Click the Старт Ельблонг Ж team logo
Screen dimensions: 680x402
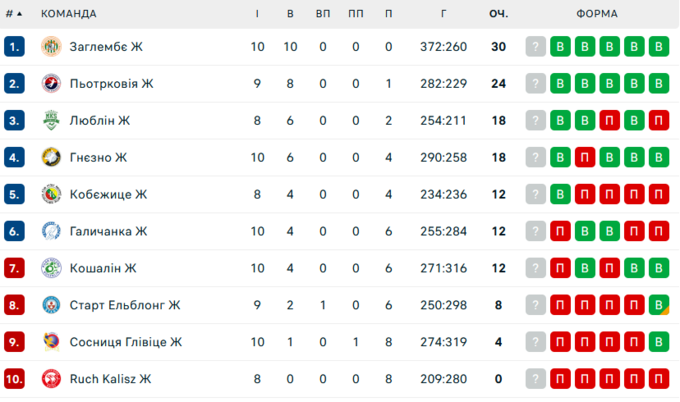(x=52, y=305)
